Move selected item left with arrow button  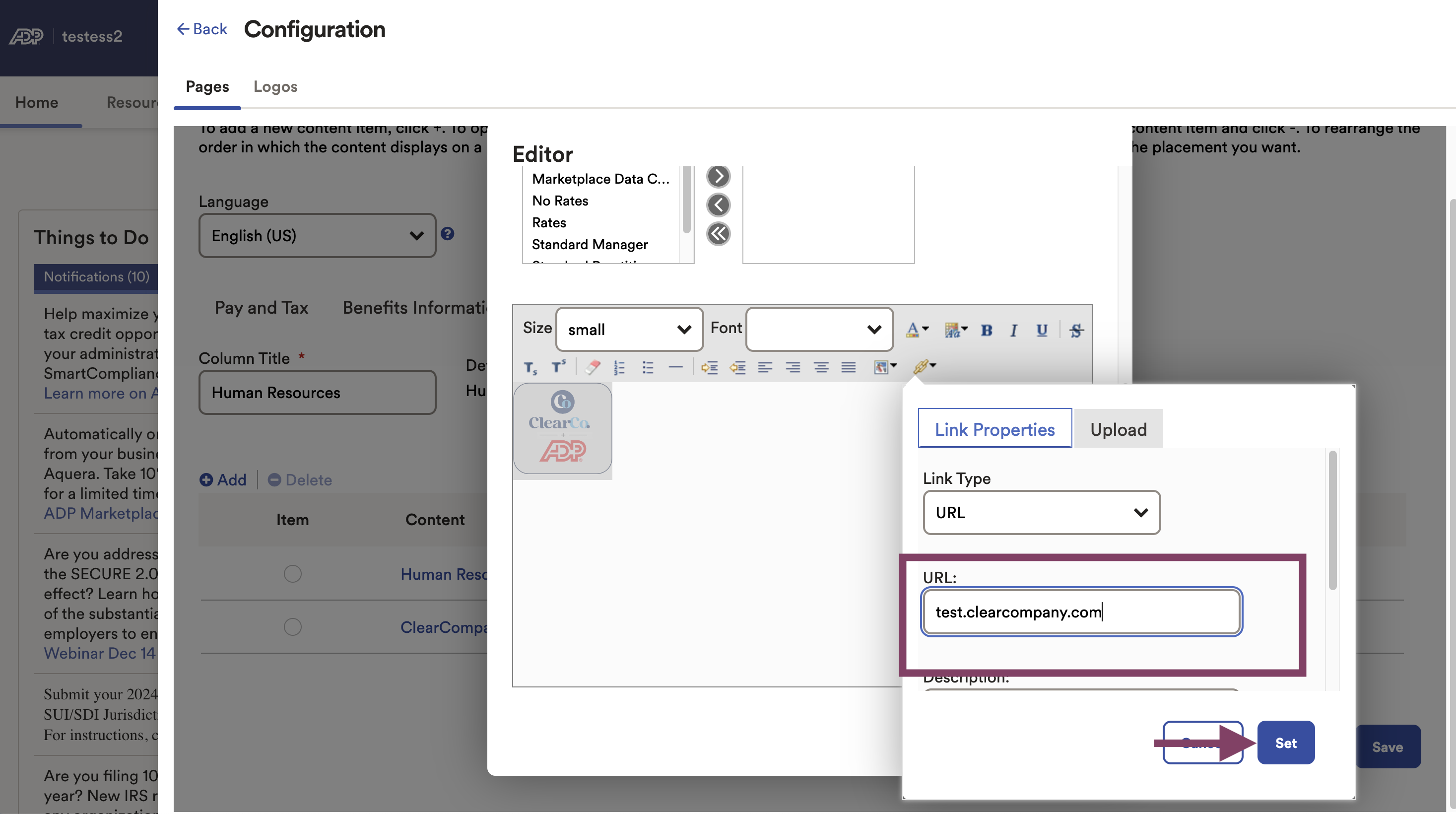[x=719, y=204]
